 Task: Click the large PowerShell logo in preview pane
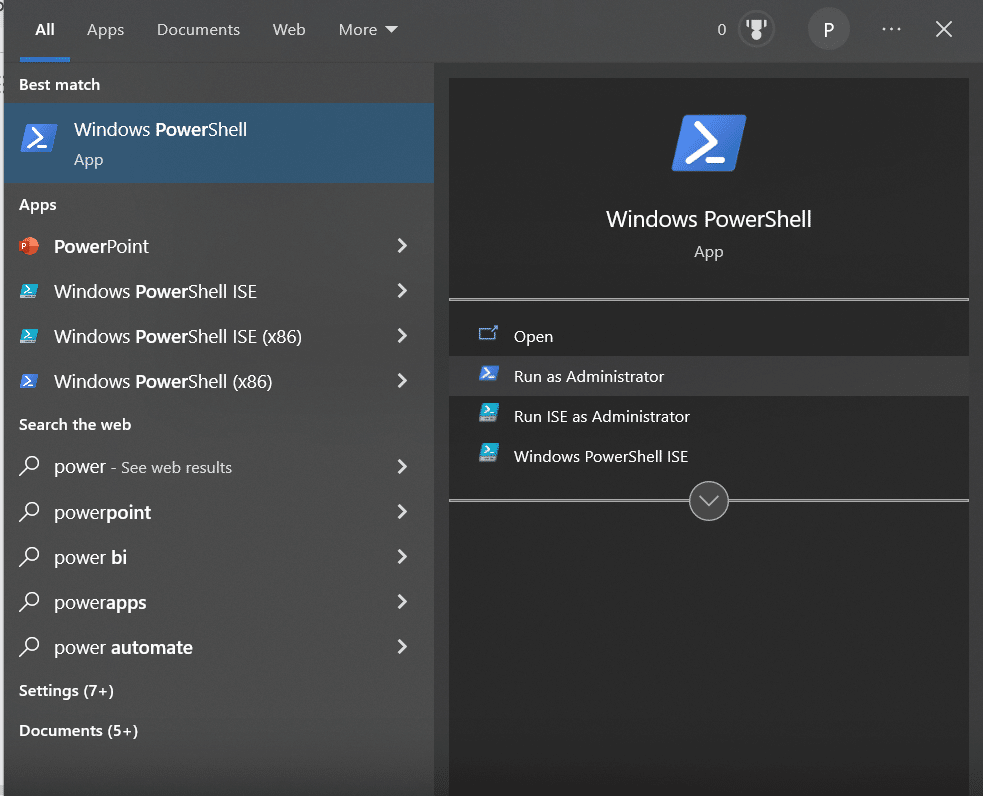(708, 143)
